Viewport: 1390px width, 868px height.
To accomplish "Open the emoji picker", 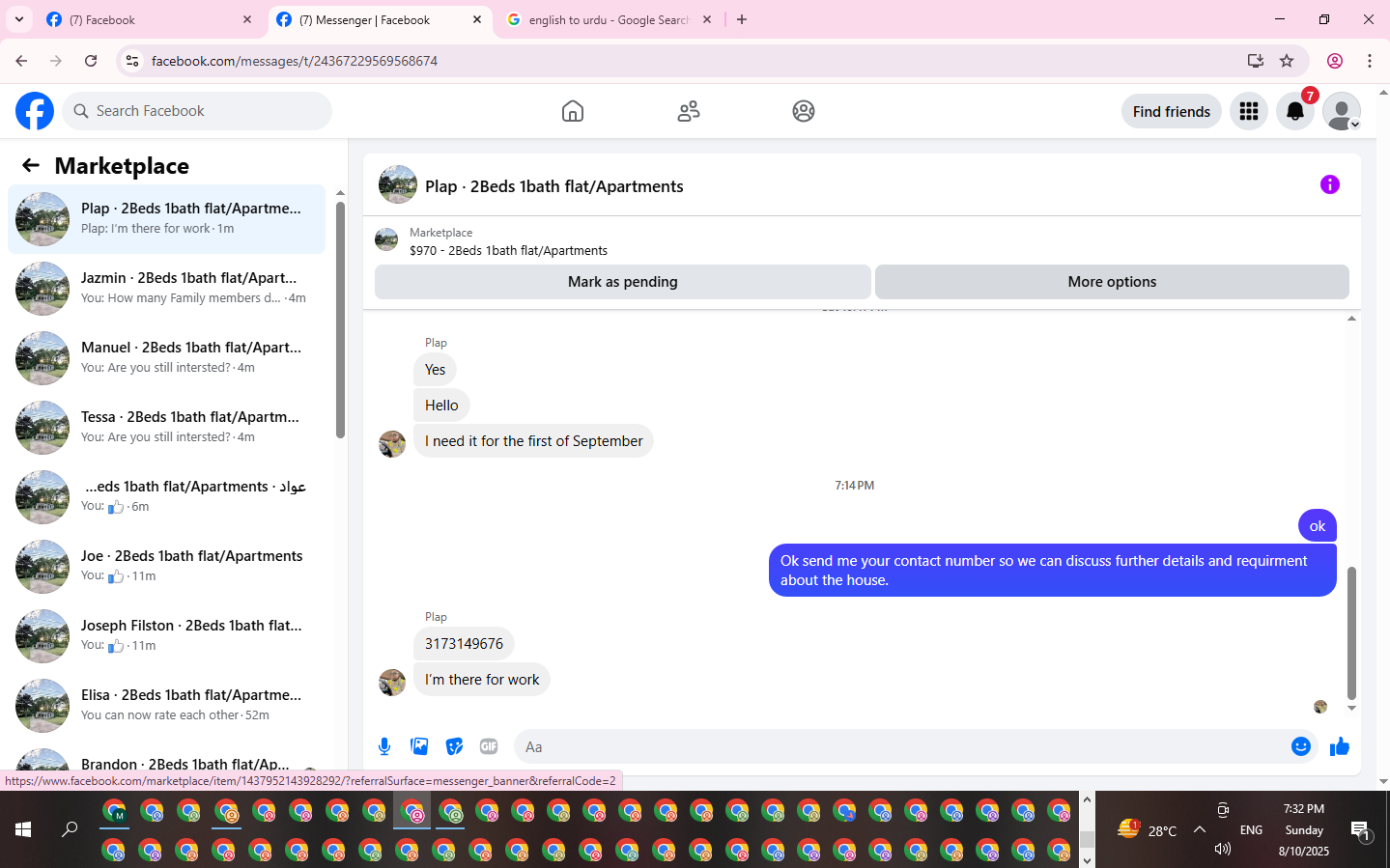I will (1301, 746).
